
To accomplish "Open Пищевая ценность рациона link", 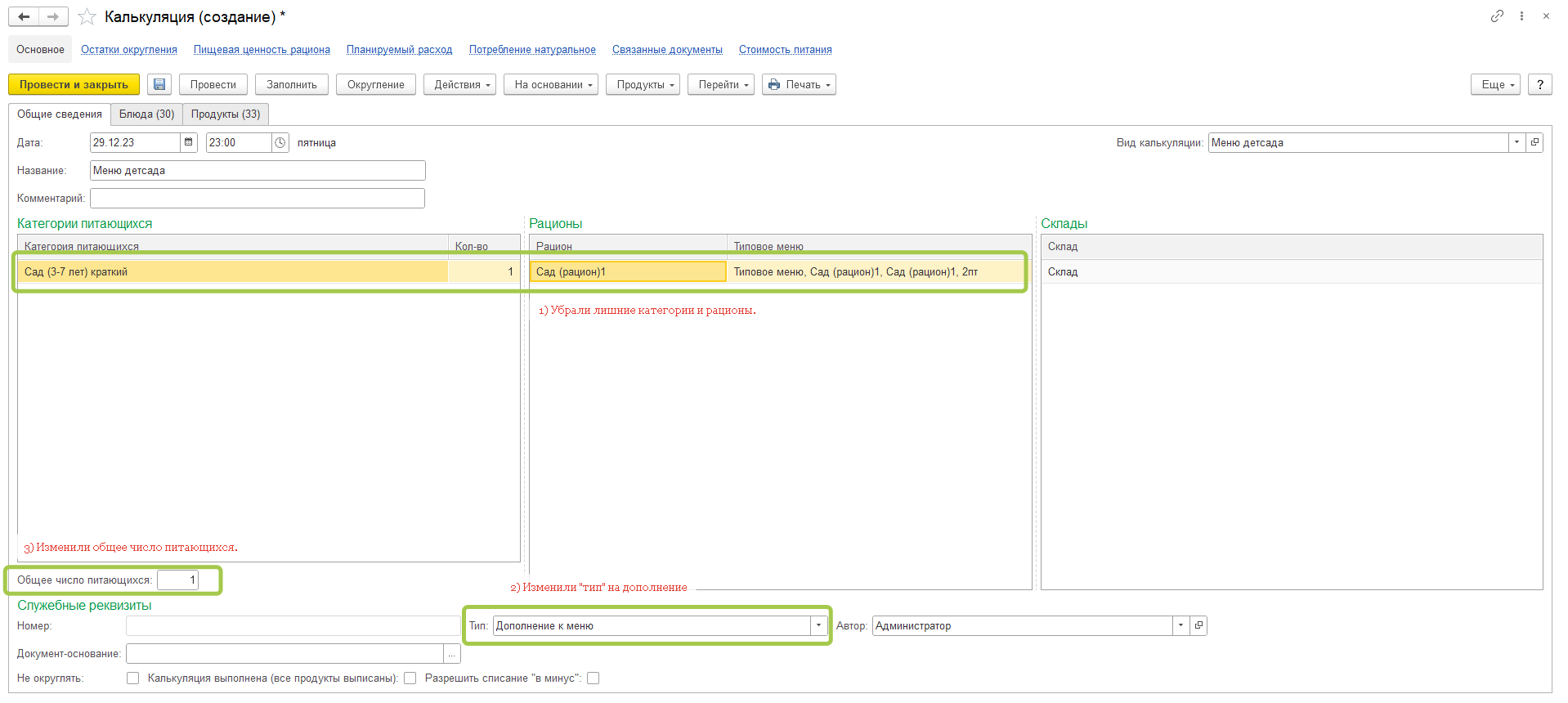I will click(262, 50).
